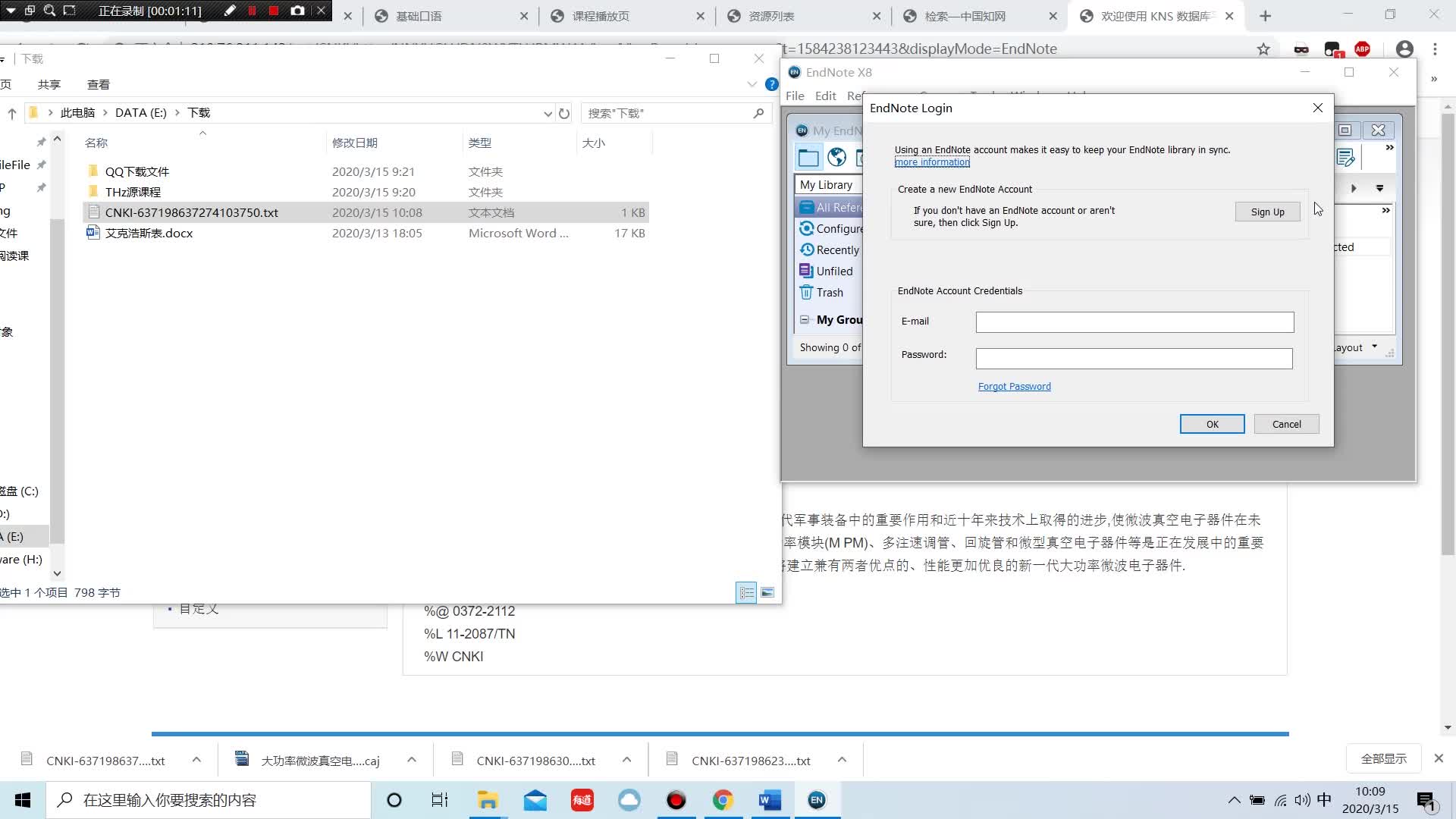Viewport: 1456px width, 819px height.
Task: Open a library via the folder icon in EndNote
Action: pos(808,157)
